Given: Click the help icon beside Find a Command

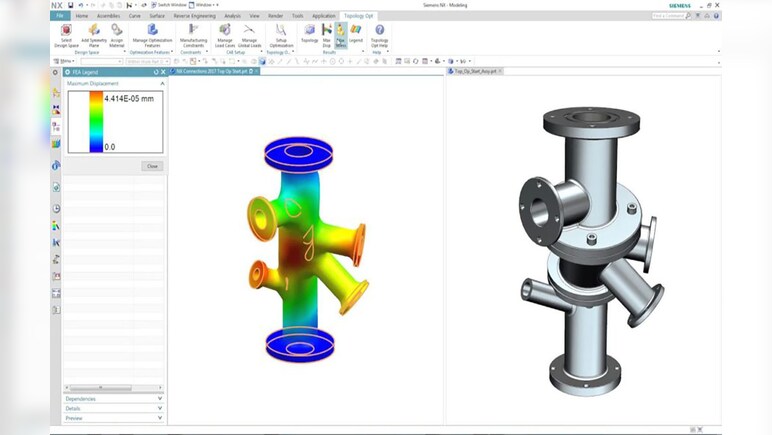Looking at the screenshot, I should [x=716, y=16].
